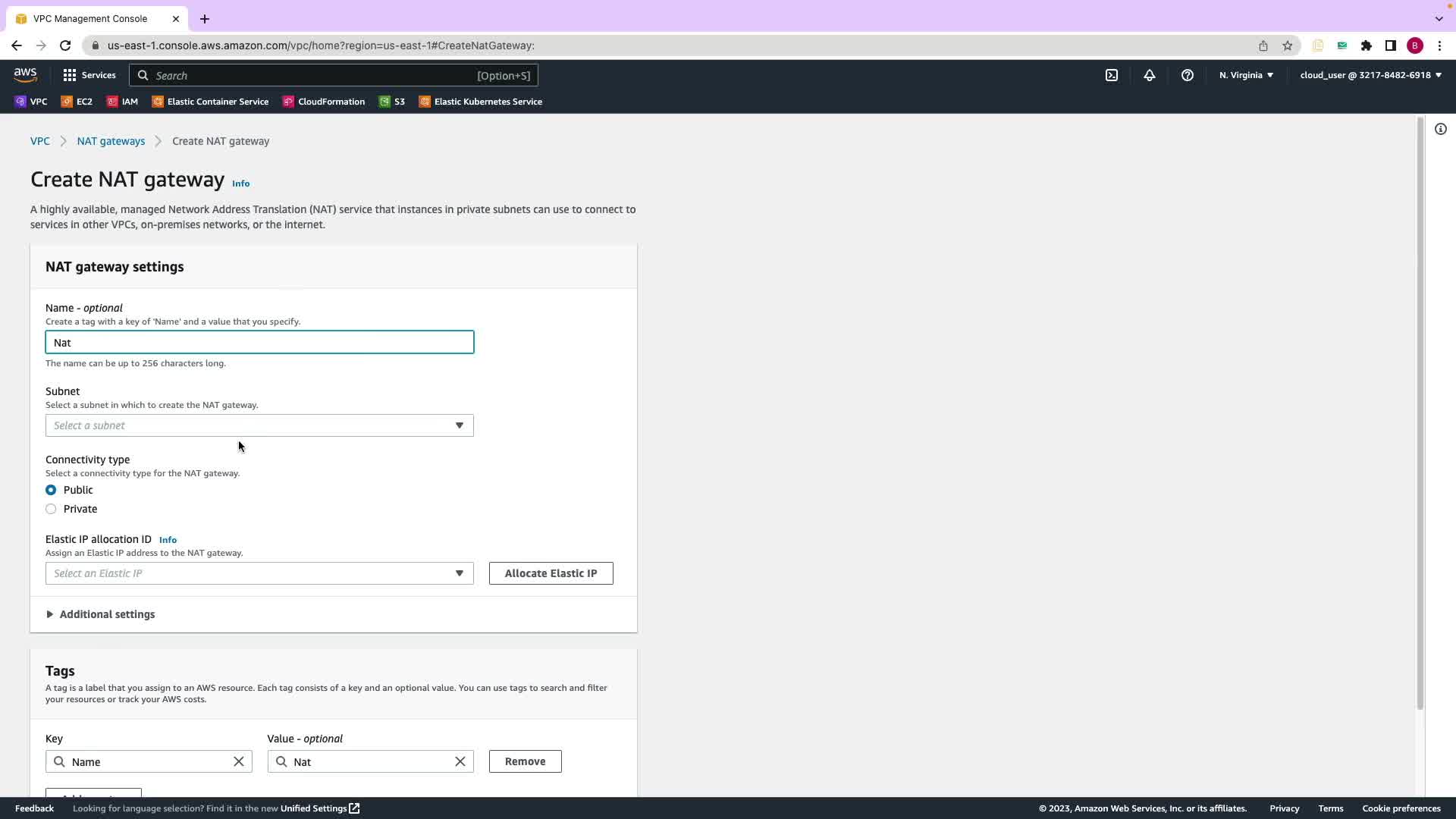Open the S3 shortcut in favorites bar
Viewport: 1456px width, 819px height.
click(x=392, y=102)
